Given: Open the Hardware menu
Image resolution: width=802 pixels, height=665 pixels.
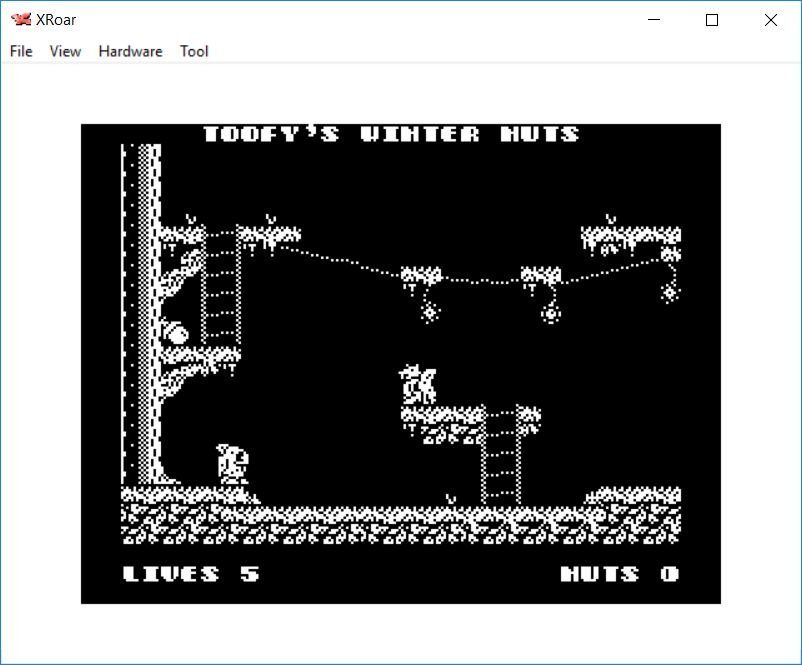Looking at the screenshot, I should (130, 51).
